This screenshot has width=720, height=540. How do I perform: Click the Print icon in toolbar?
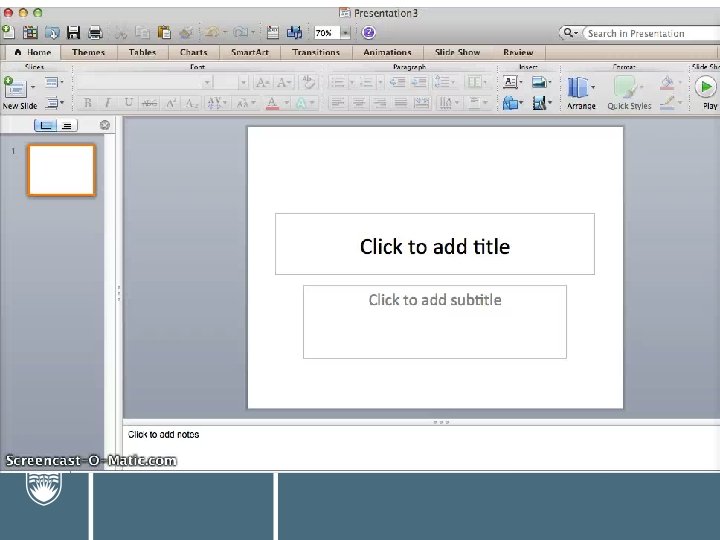[x=95, y=33]
